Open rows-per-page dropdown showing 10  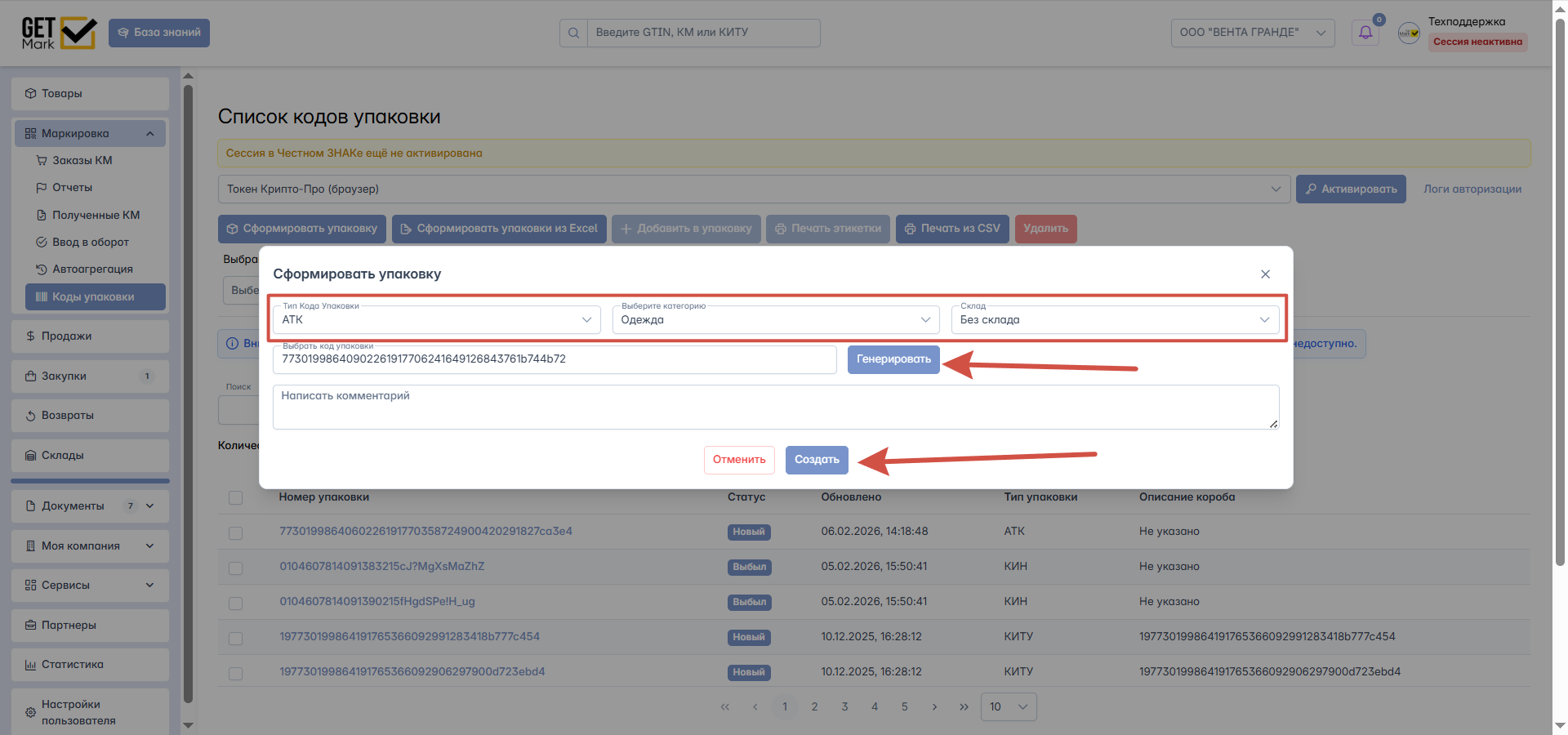[x=1009, y=707]
